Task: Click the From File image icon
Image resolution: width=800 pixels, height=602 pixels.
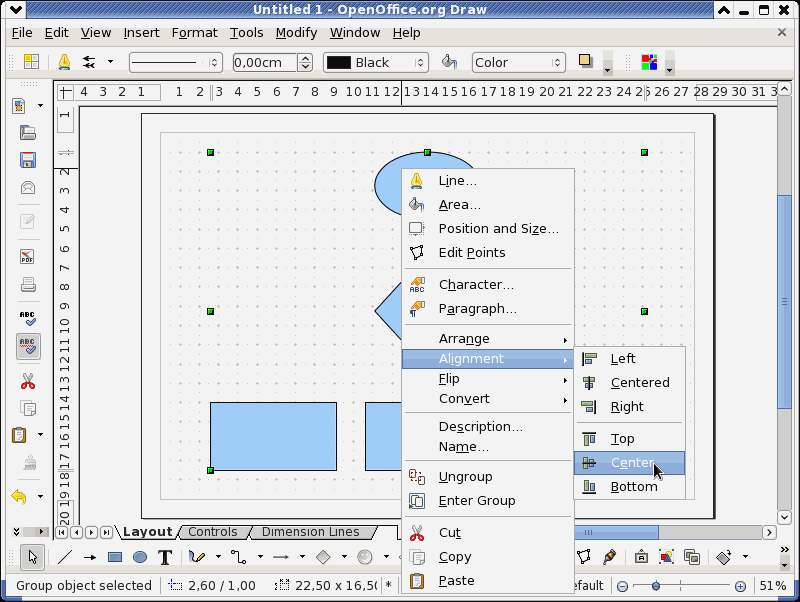Action: 666,557
